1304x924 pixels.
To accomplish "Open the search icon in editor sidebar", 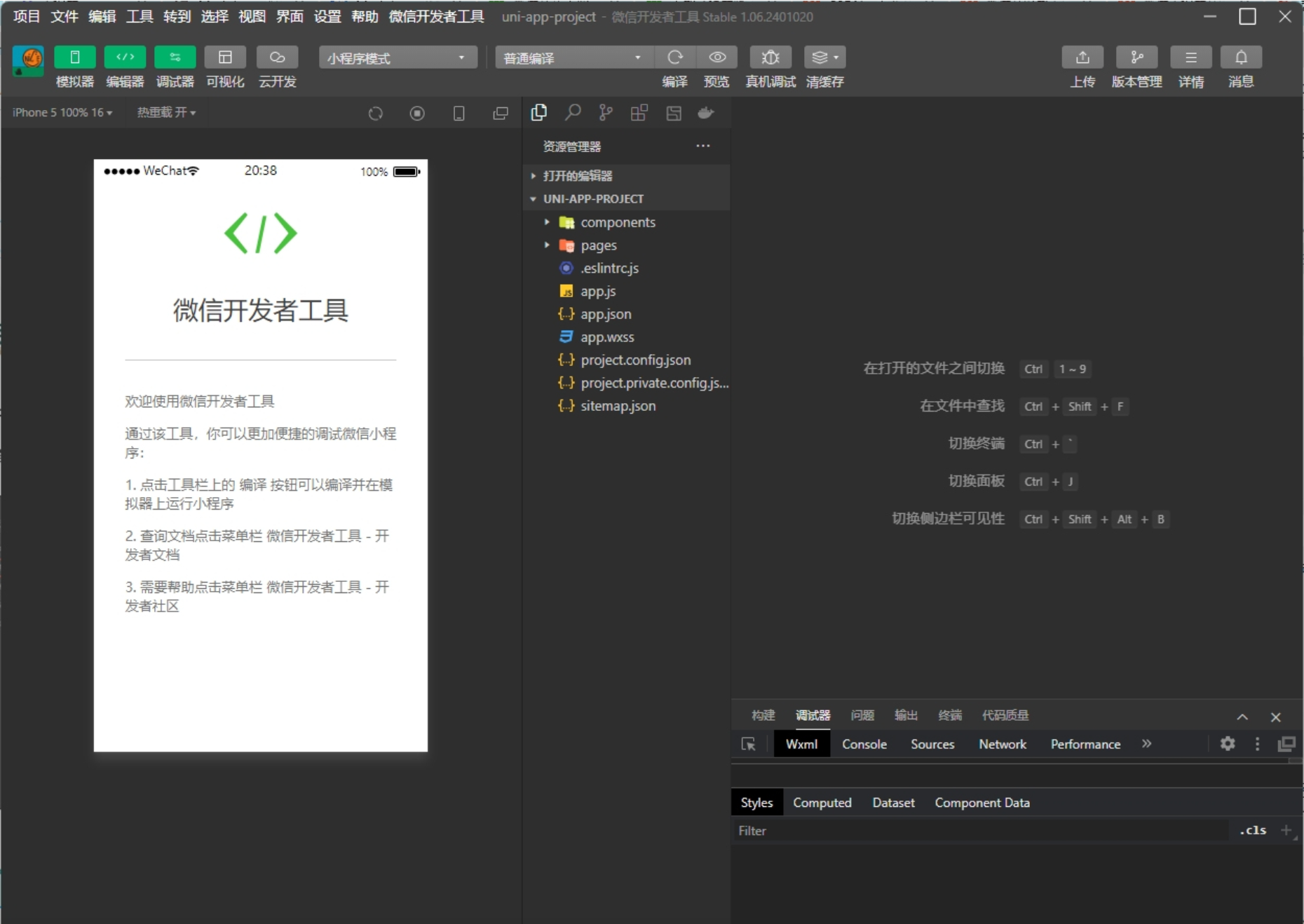I will coord(573,113).
